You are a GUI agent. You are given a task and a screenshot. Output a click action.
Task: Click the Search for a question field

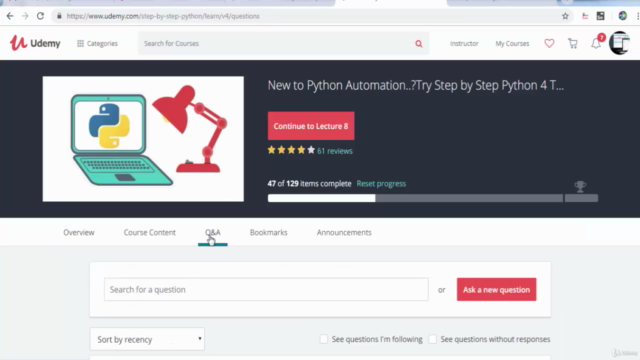[x=266, y=289]
